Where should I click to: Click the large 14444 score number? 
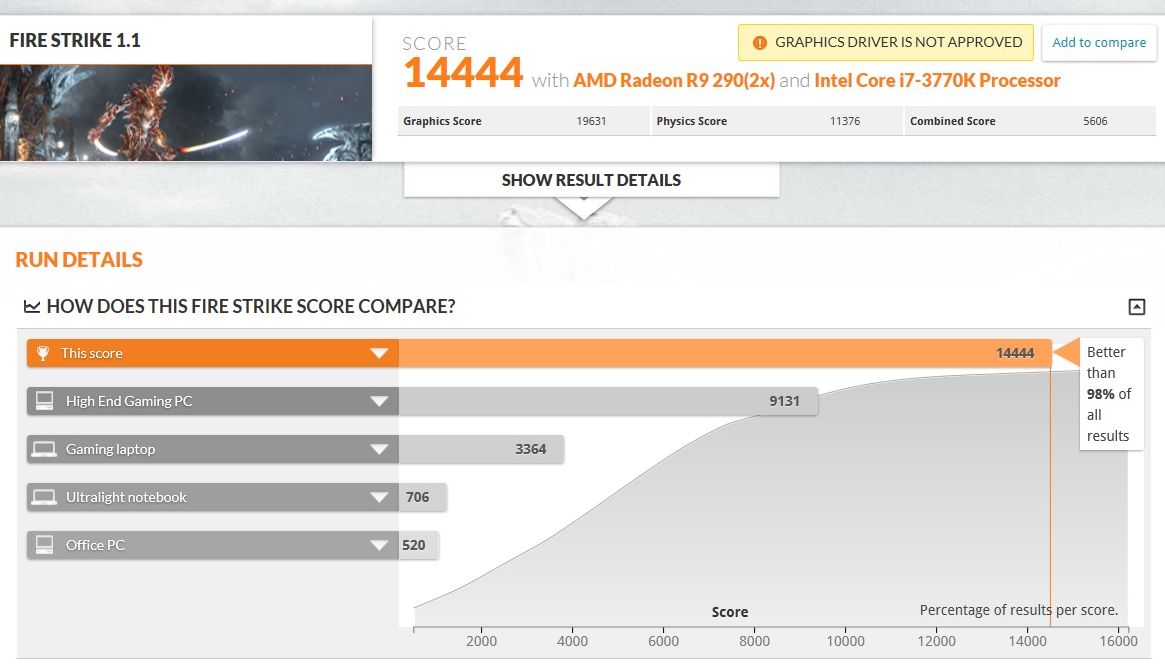click(464, 73)
